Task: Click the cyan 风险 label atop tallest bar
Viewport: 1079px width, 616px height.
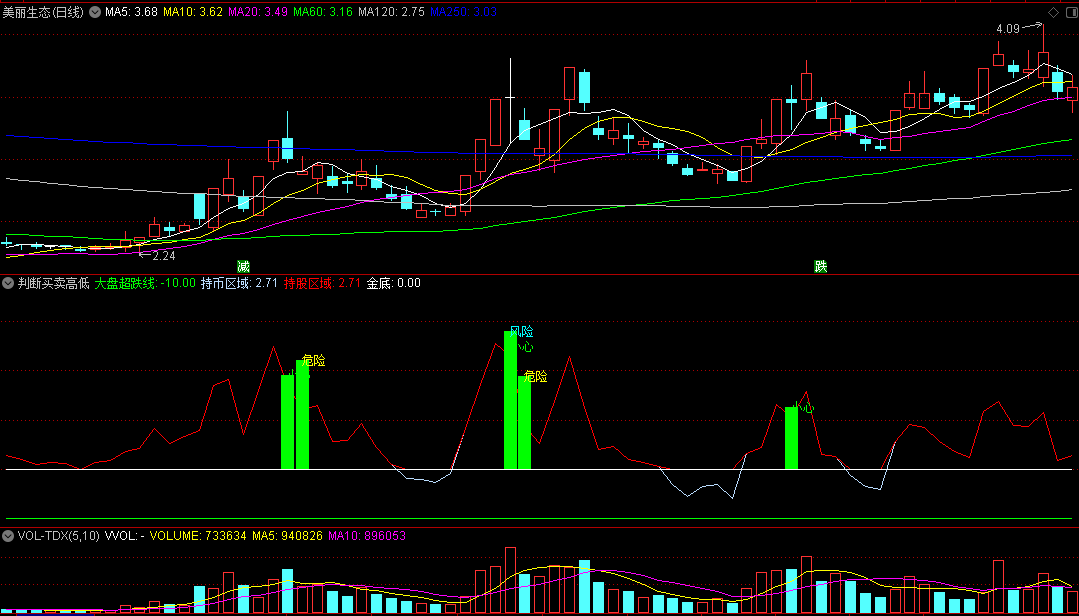Action: [x=521, y=331]
